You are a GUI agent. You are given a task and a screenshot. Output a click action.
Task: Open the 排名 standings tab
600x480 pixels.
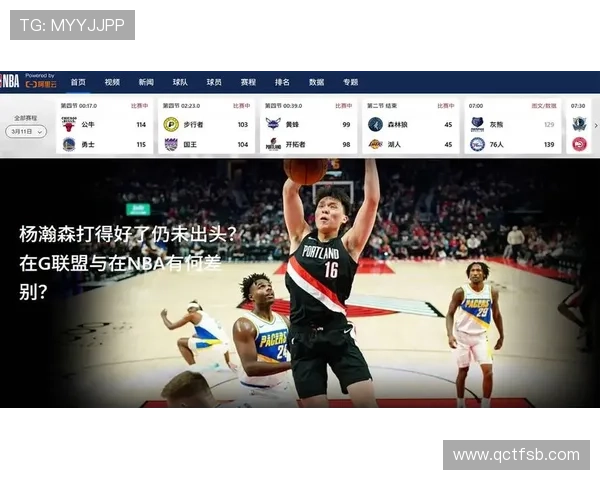click(282, 82)
